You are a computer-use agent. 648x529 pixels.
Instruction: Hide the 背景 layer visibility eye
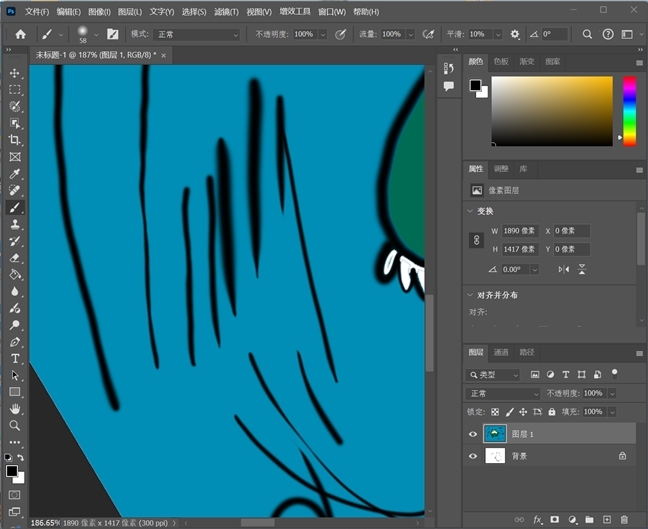tap(473, 456)
